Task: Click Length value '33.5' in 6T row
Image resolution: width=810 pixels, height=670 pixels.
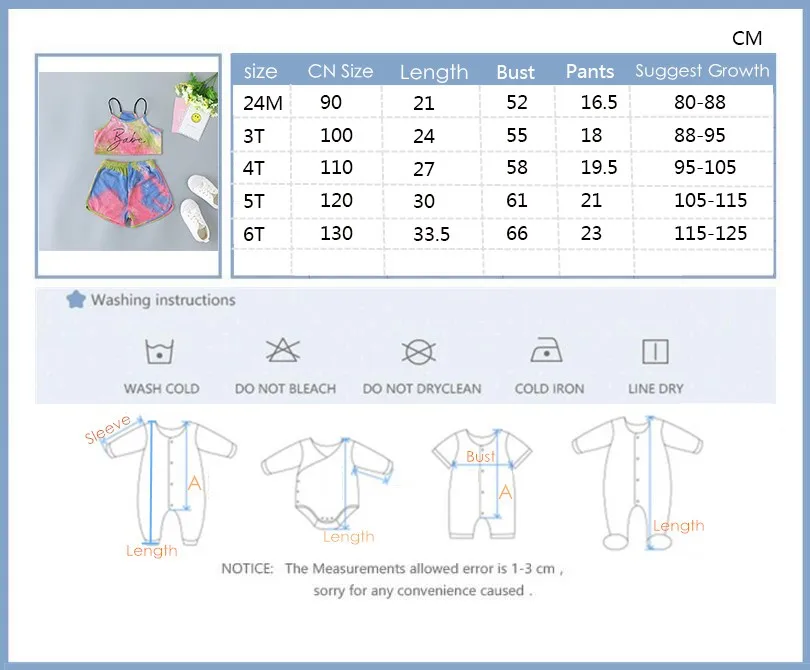Action: point(431,235)
